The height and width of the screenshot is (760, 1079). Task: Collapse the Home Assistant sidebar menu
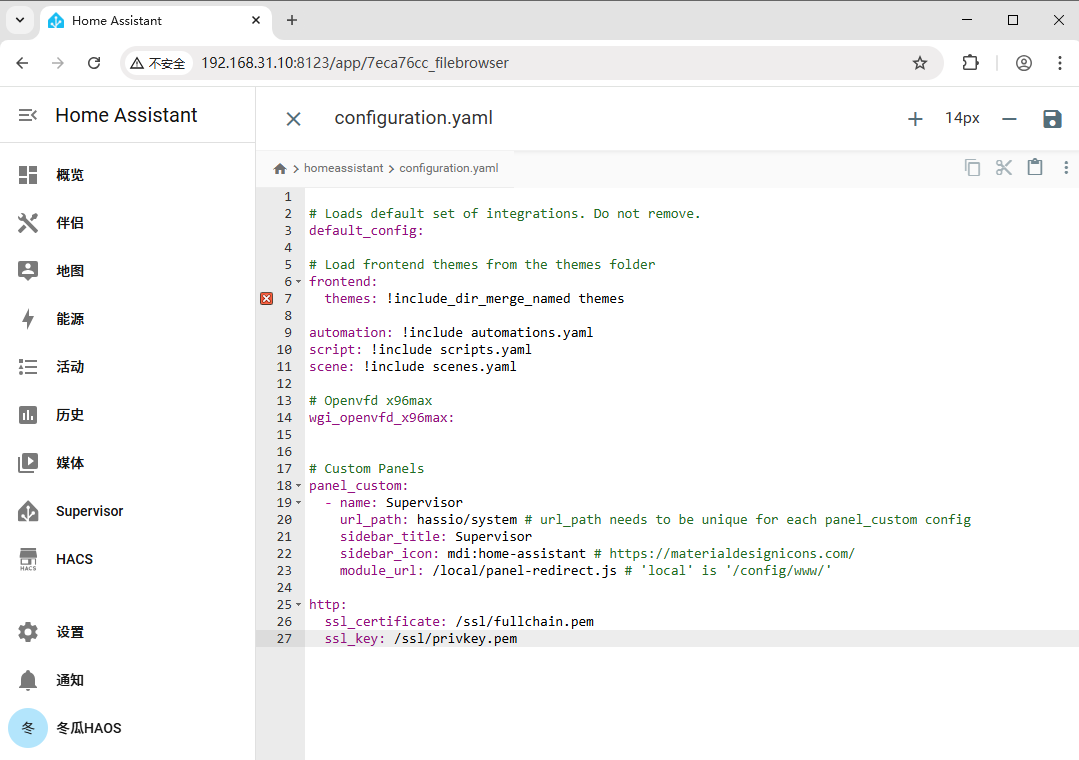[x=28, y=115]
